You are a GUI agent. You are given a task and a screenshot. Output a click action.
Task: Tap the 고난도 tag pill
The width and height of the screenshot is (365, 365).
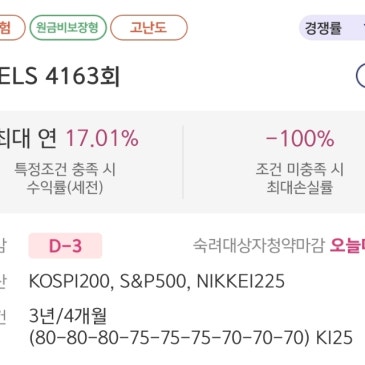[x=149, y=28]
